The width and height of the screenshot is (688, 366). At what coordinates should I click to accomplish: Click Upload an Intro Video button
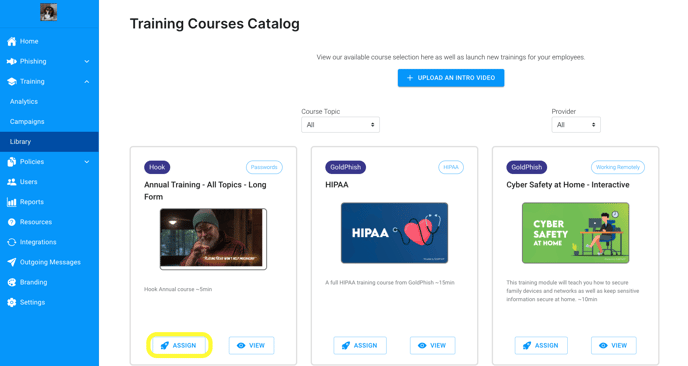[x=451, y=78]
